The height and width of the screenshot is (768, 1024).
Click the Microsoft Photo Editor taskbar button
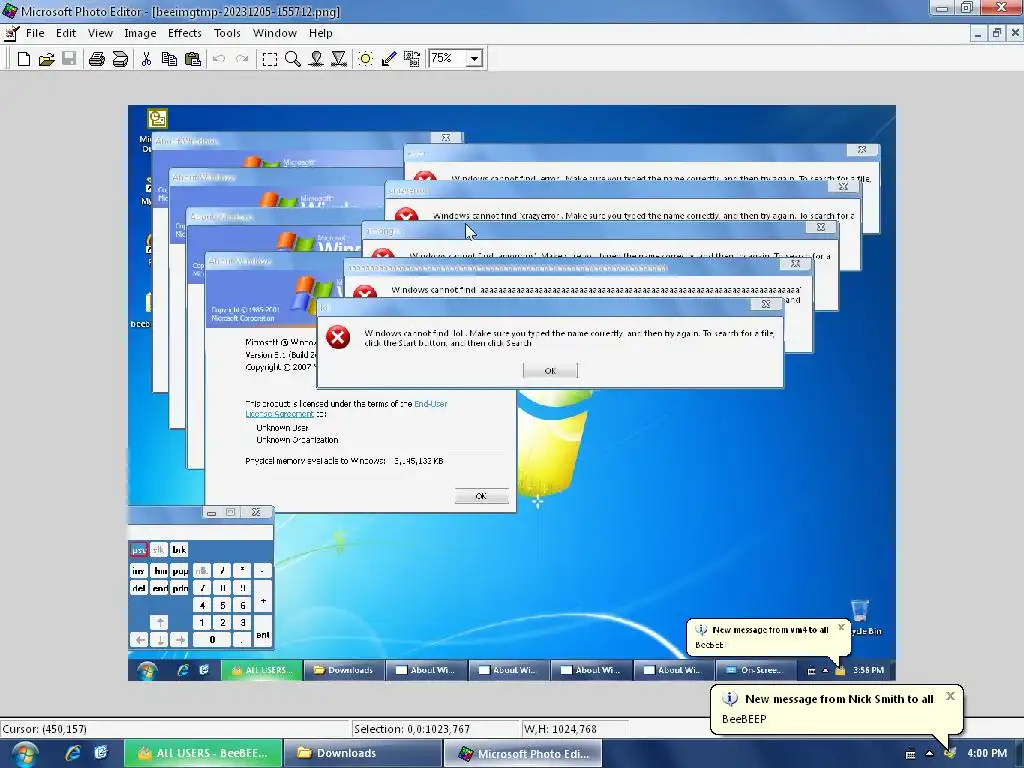pyautogui.click(x=522, y=754)
